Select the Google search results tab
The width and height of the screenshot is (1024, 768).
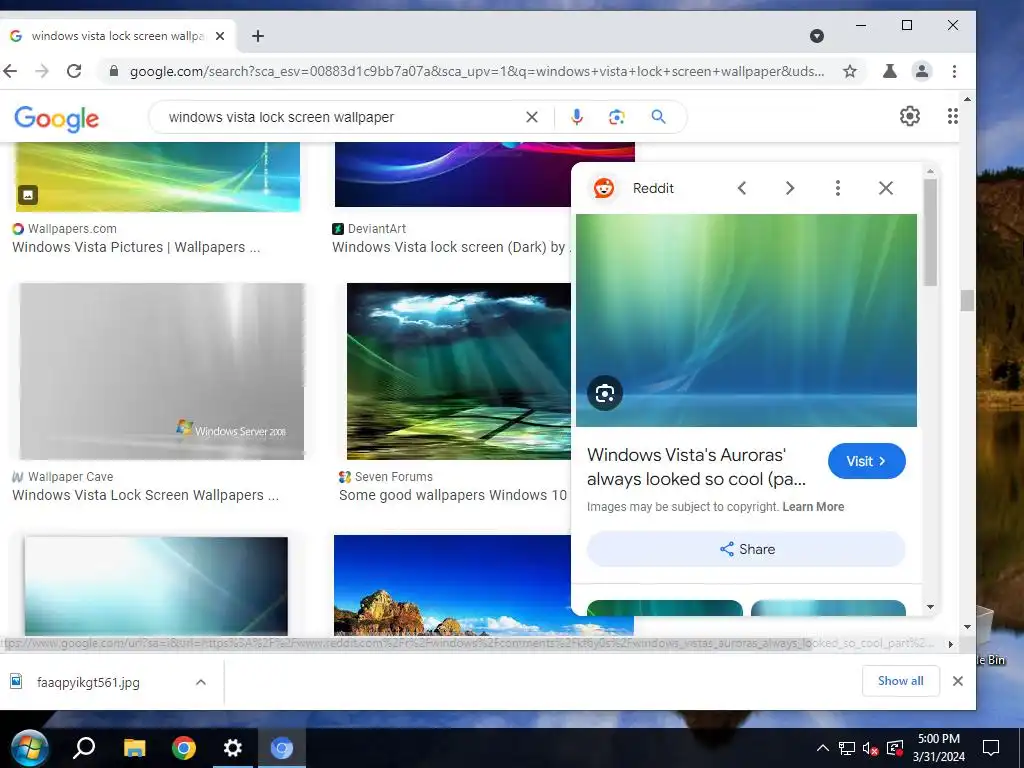[x=118, y=36]
